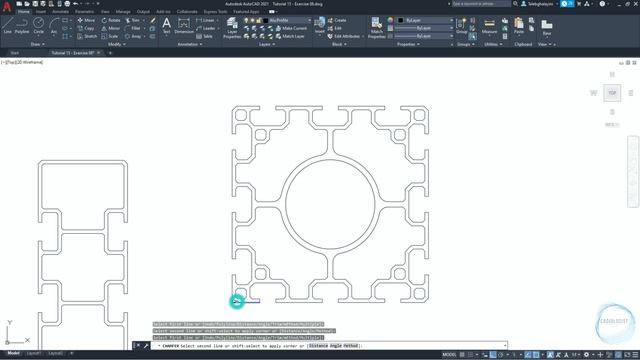Select the Line tool

7,25
